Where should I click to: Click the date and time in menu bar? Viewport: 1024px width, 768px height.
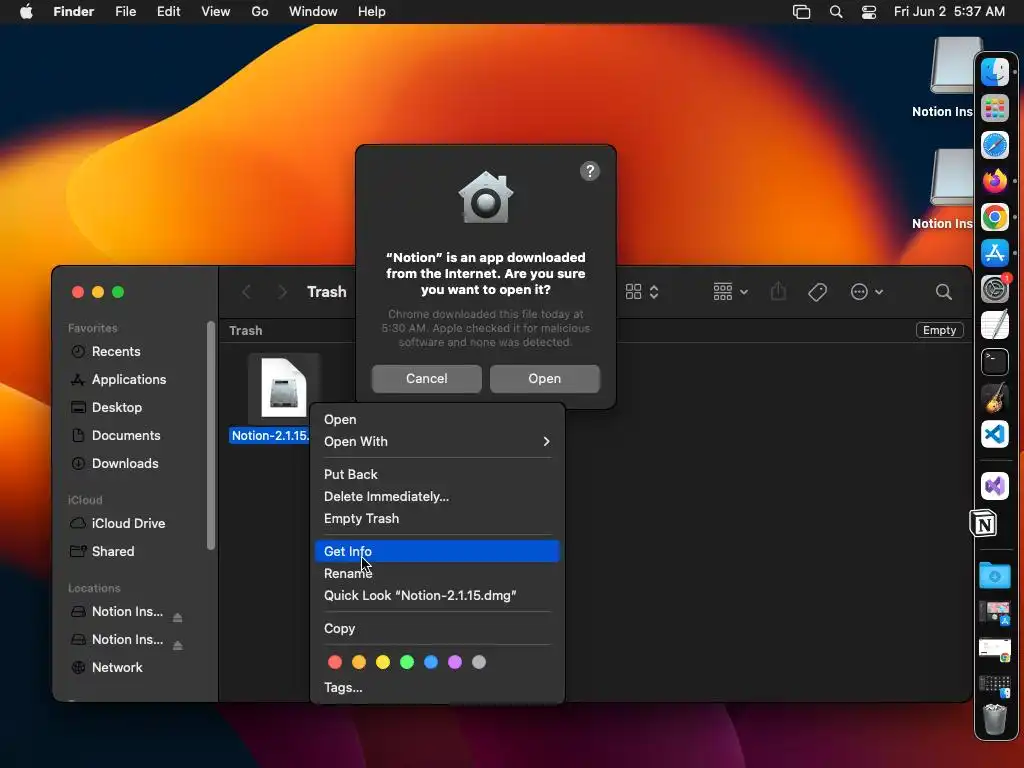coord(949,12)
